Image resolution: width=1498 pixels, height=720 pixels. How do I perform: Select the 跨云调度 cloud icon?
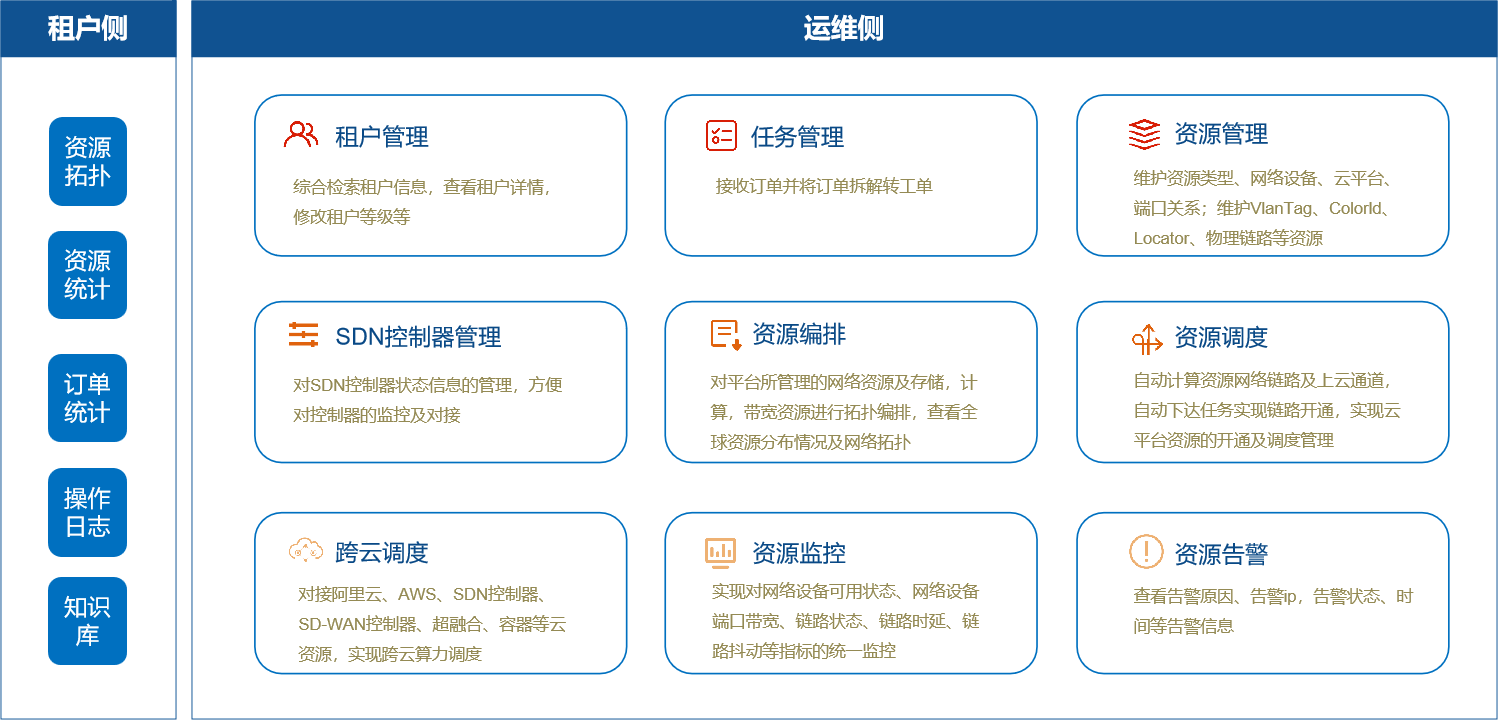[303, 548]
